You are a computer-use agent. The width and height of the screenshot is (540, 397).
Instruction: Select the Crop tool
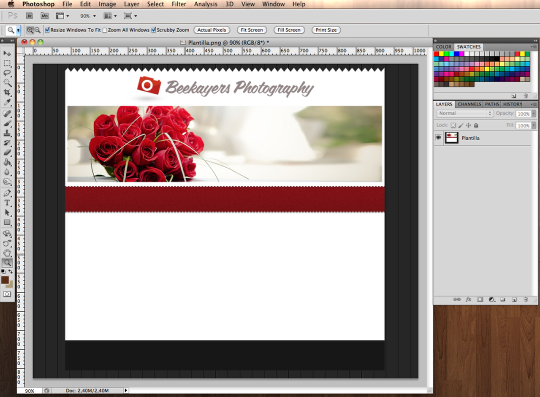pos(7,92)
